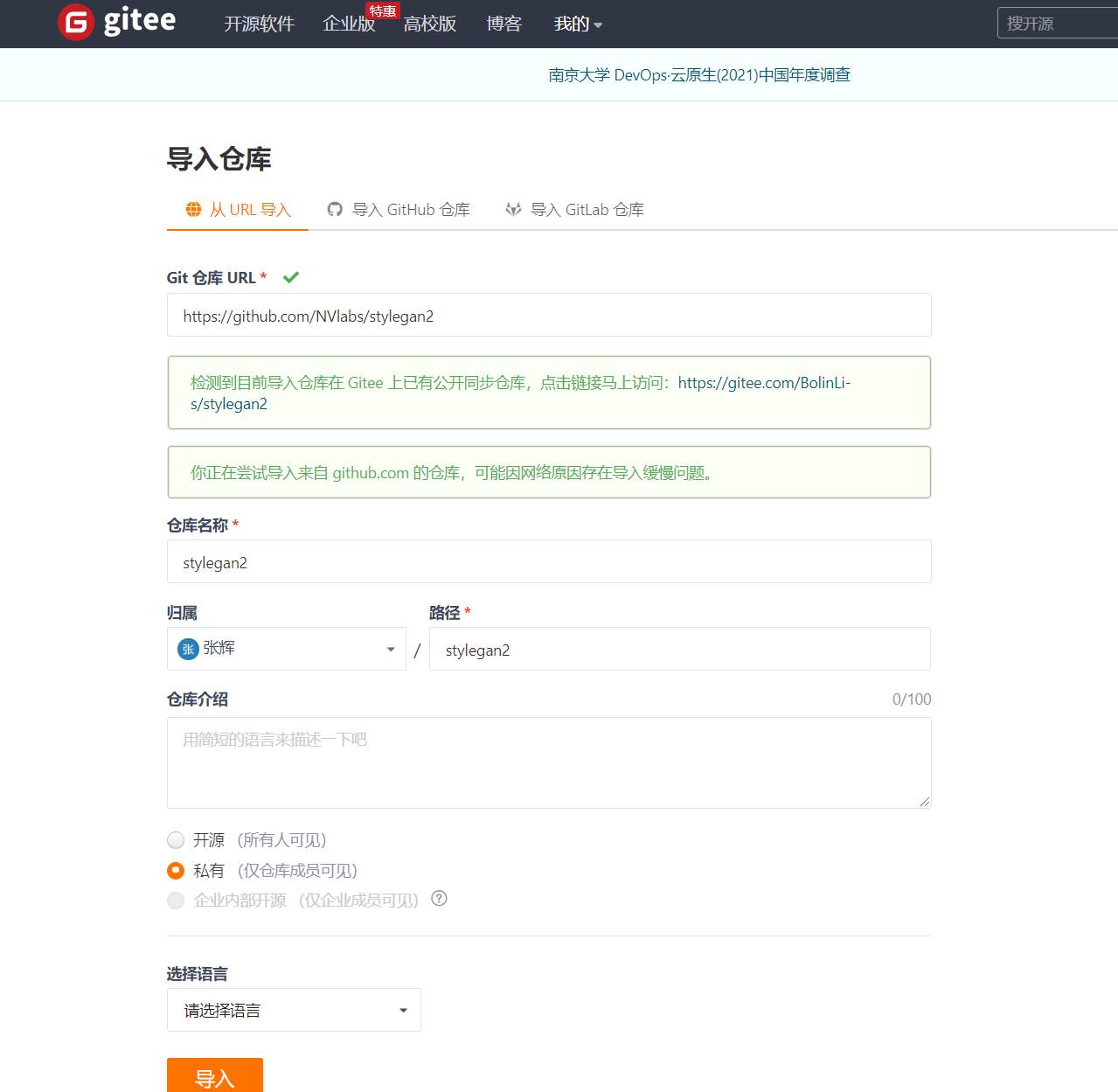Focus the 路径 input field
Viewport: 1118px width, 1092px height.
click(x=680, y=649)
